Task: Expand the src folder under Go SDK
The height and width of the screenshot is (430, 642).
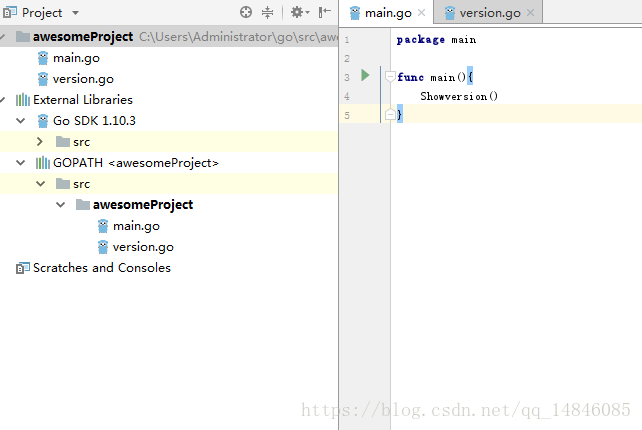Action: coord(40,142)
